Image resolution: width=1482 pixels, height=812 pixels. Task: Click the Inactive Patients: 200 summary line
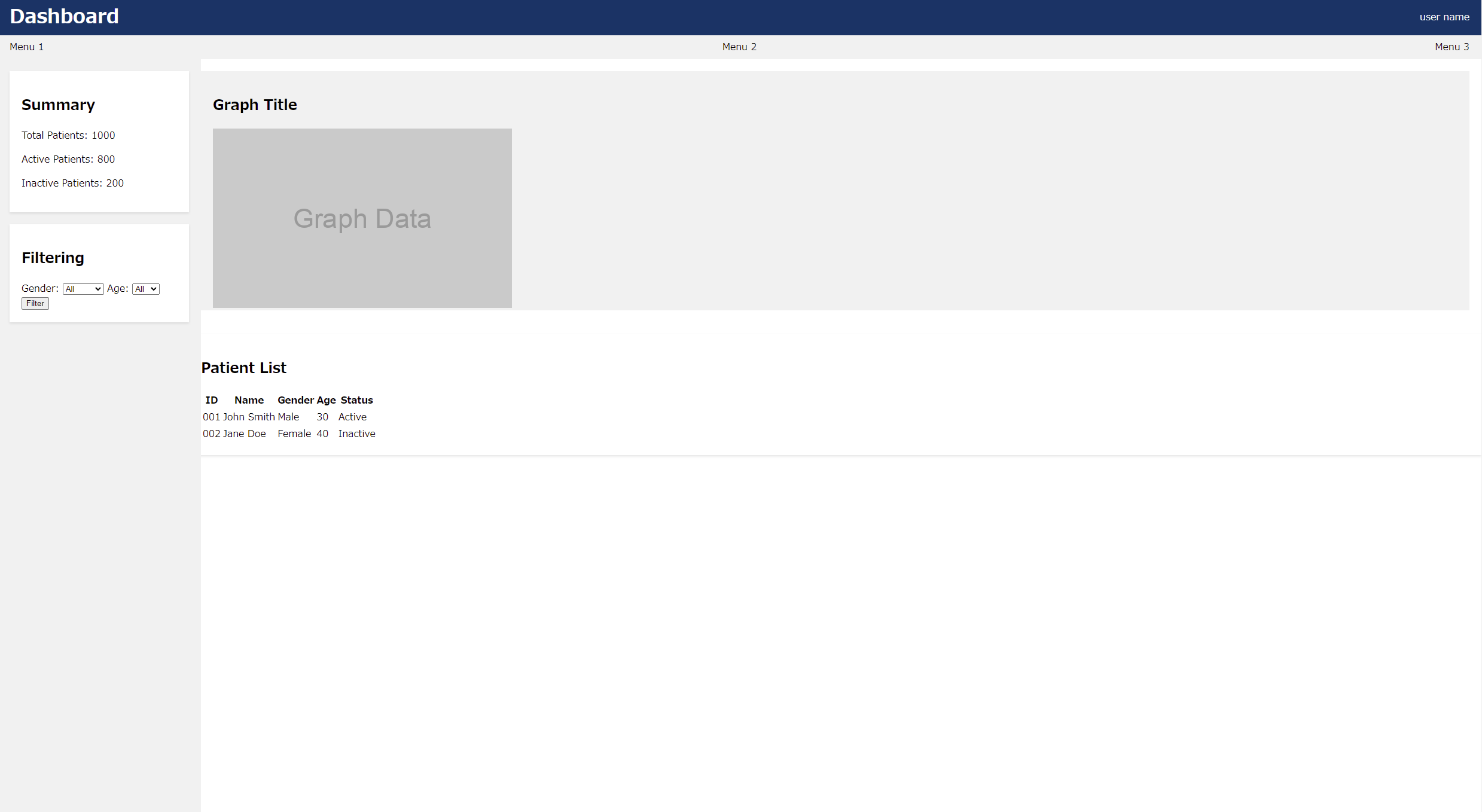click(72, 183)
